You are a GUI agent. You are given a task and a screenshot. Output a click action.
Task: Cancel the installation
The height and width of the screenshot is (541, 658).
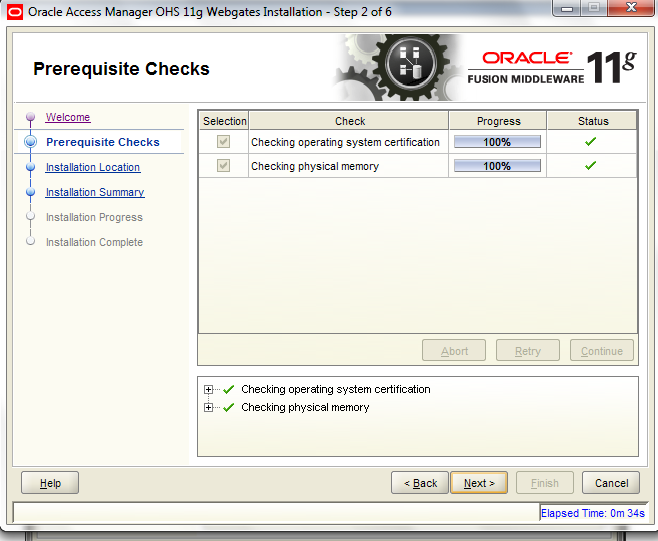pyautogui.click(x=611, y=483)
